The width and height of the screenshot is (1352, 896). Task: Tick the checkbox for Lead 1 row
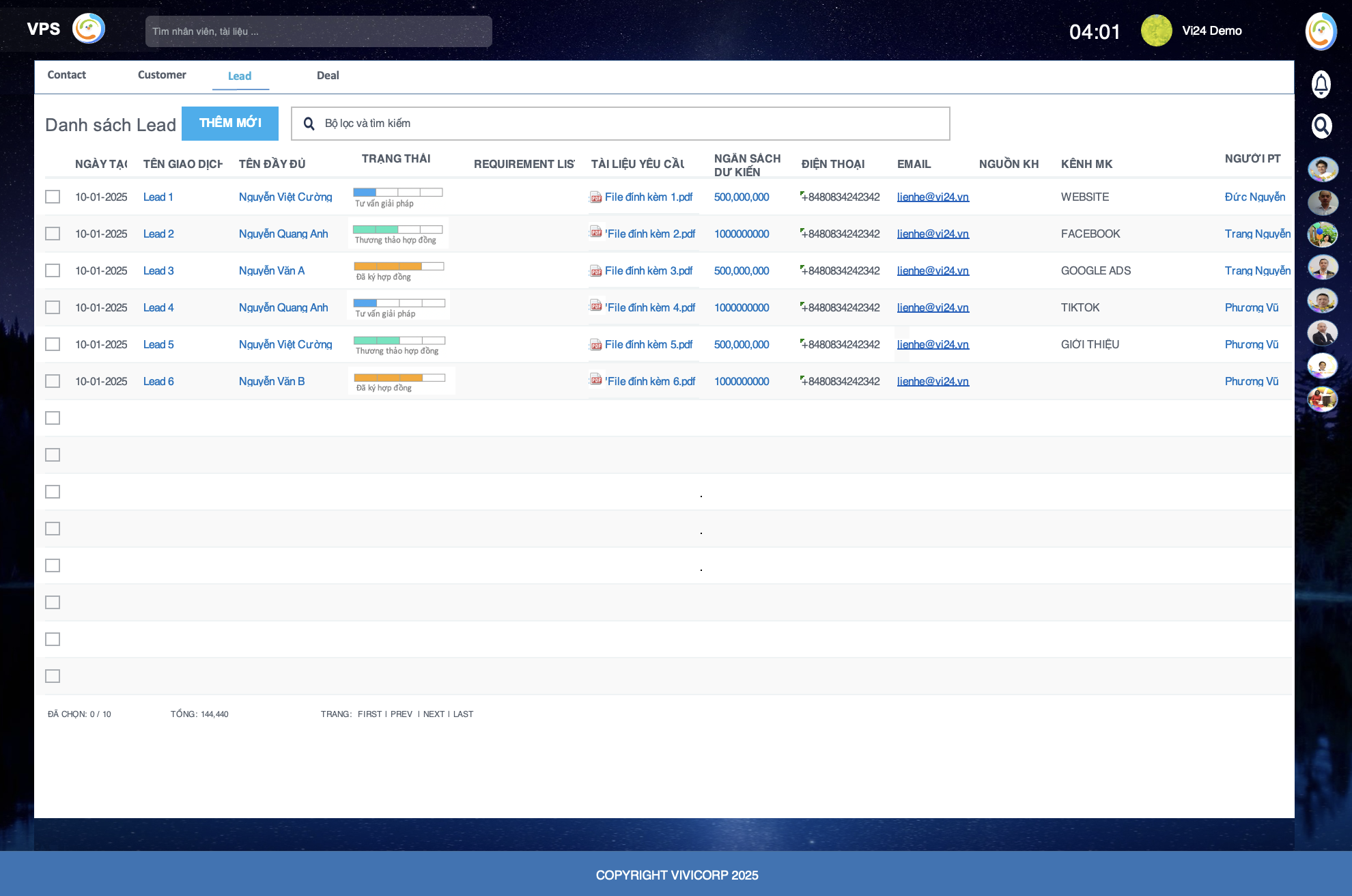(53, 197)
